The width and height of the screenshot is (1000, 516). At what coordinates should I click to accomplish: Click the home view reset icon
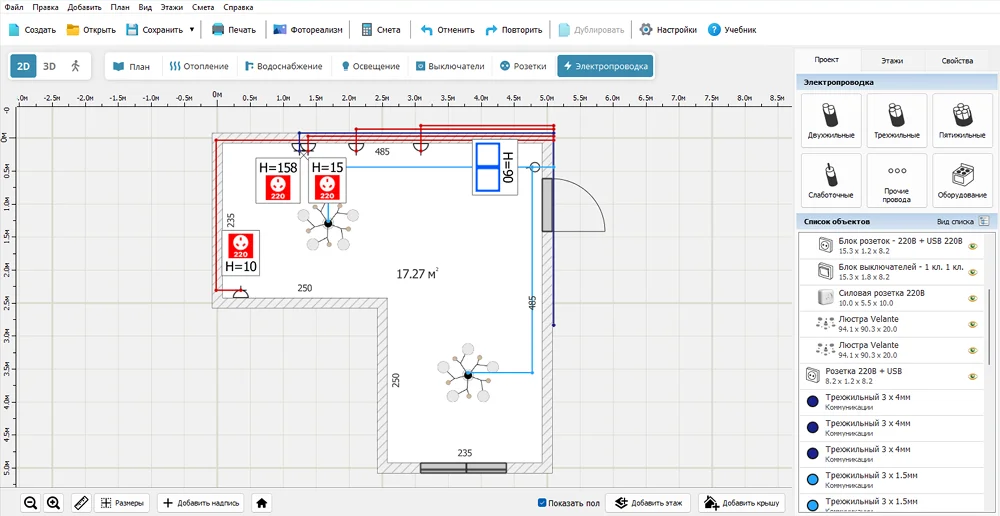click(x=261, y=503)
